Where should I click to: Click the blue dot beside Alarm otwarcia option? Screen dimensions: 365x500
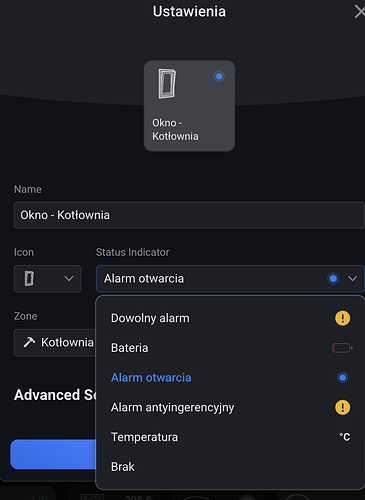click(342, 378)
